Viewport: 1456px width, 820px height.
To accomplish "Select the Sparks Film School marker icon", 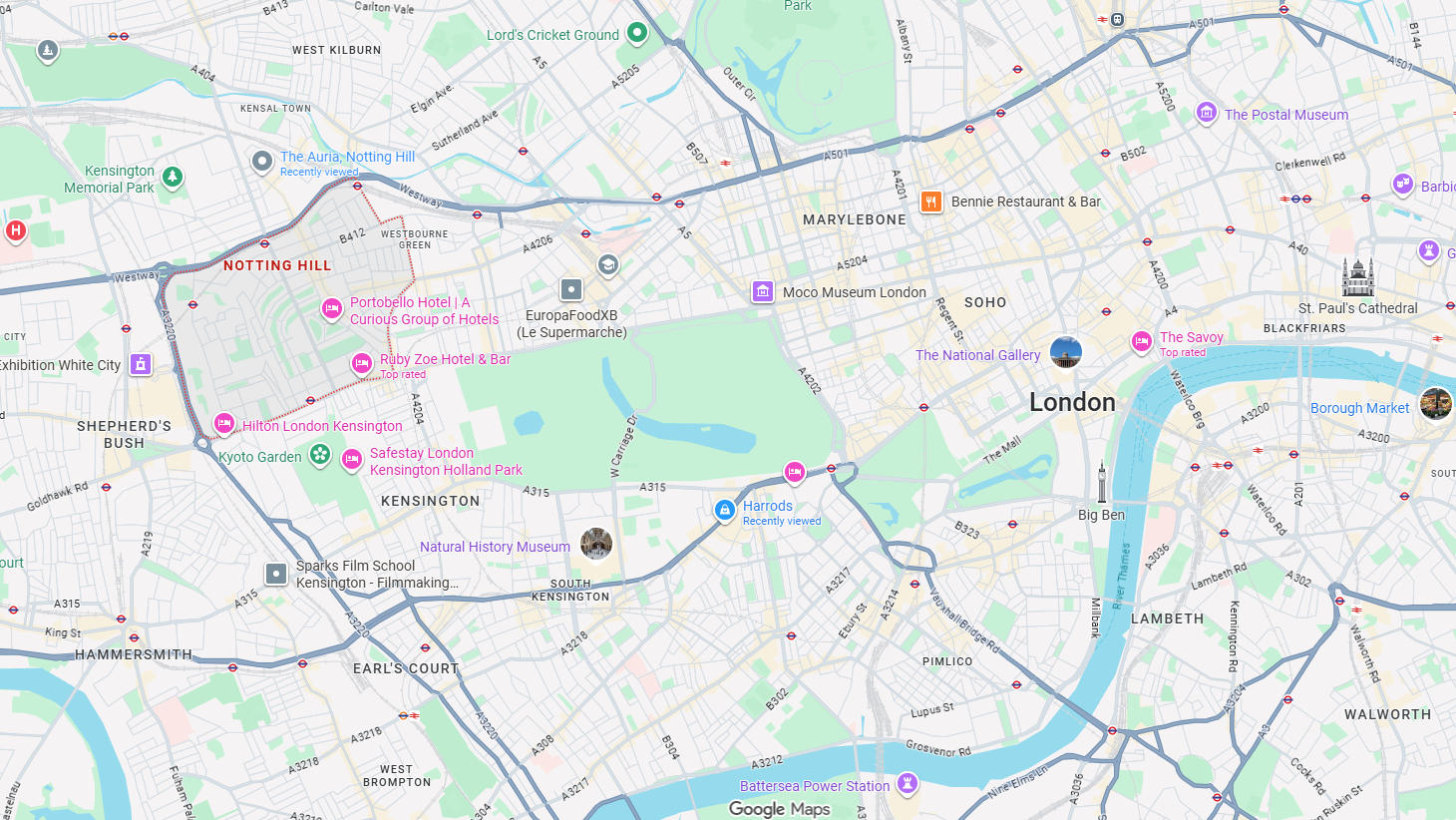I will [276, 574].
